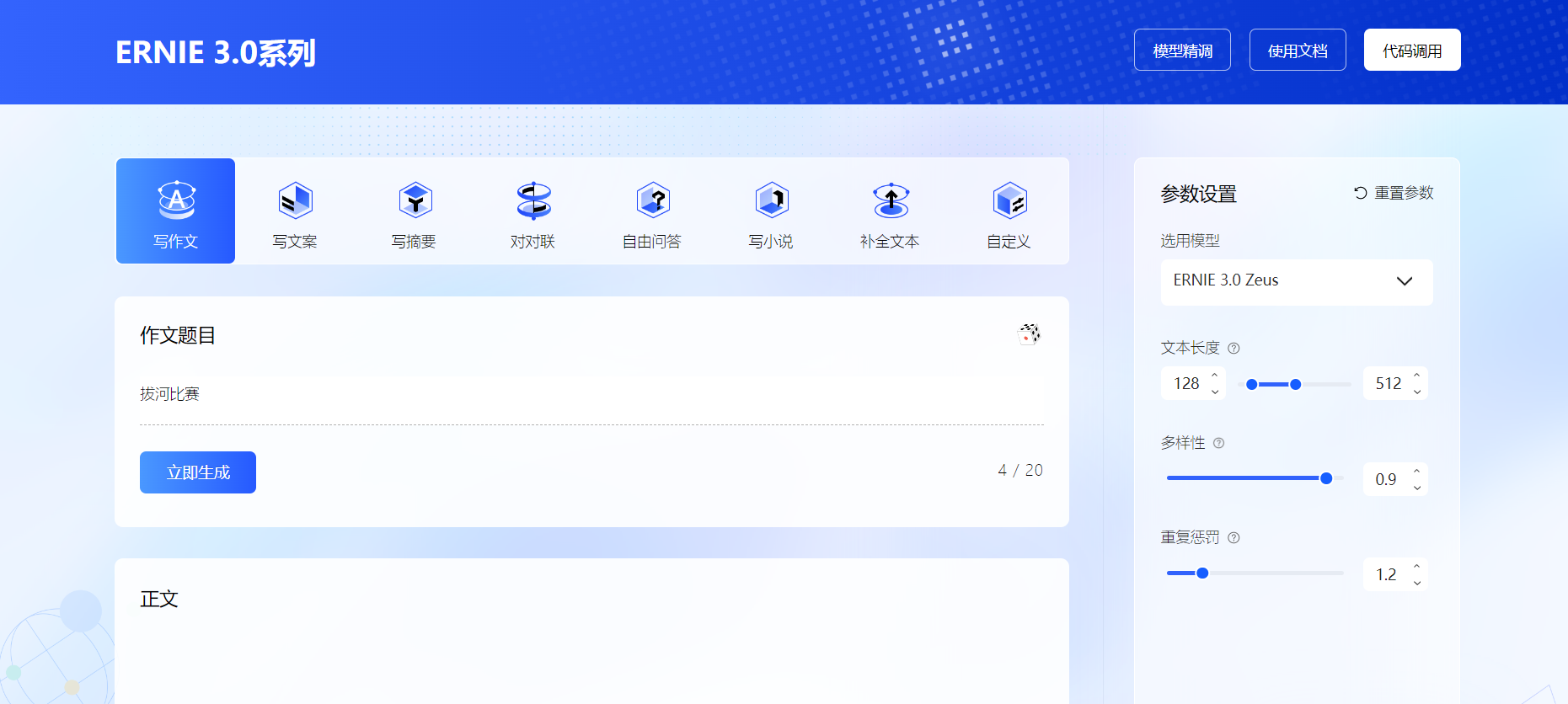1568x704 pixels.
Task: Click the help icon next to 多样性
Action: click(x=1218, y=443)
